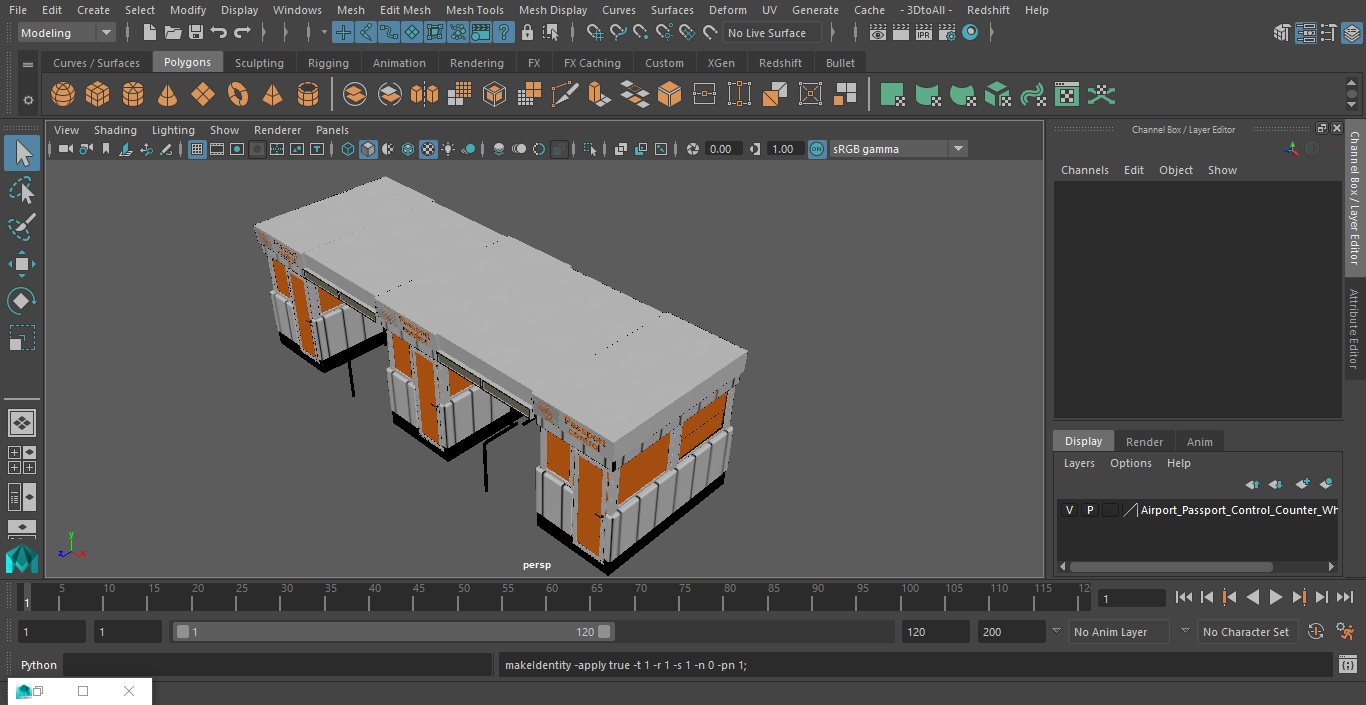Open the Render Settings clapper icon

click(x=947, y=33)
